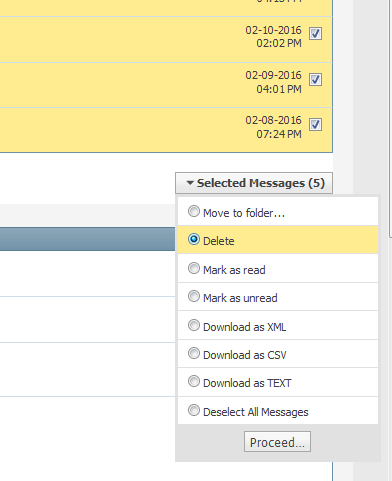
Task: Click the blue-gray header bar left of menu
Action: (x=87, y=239)
